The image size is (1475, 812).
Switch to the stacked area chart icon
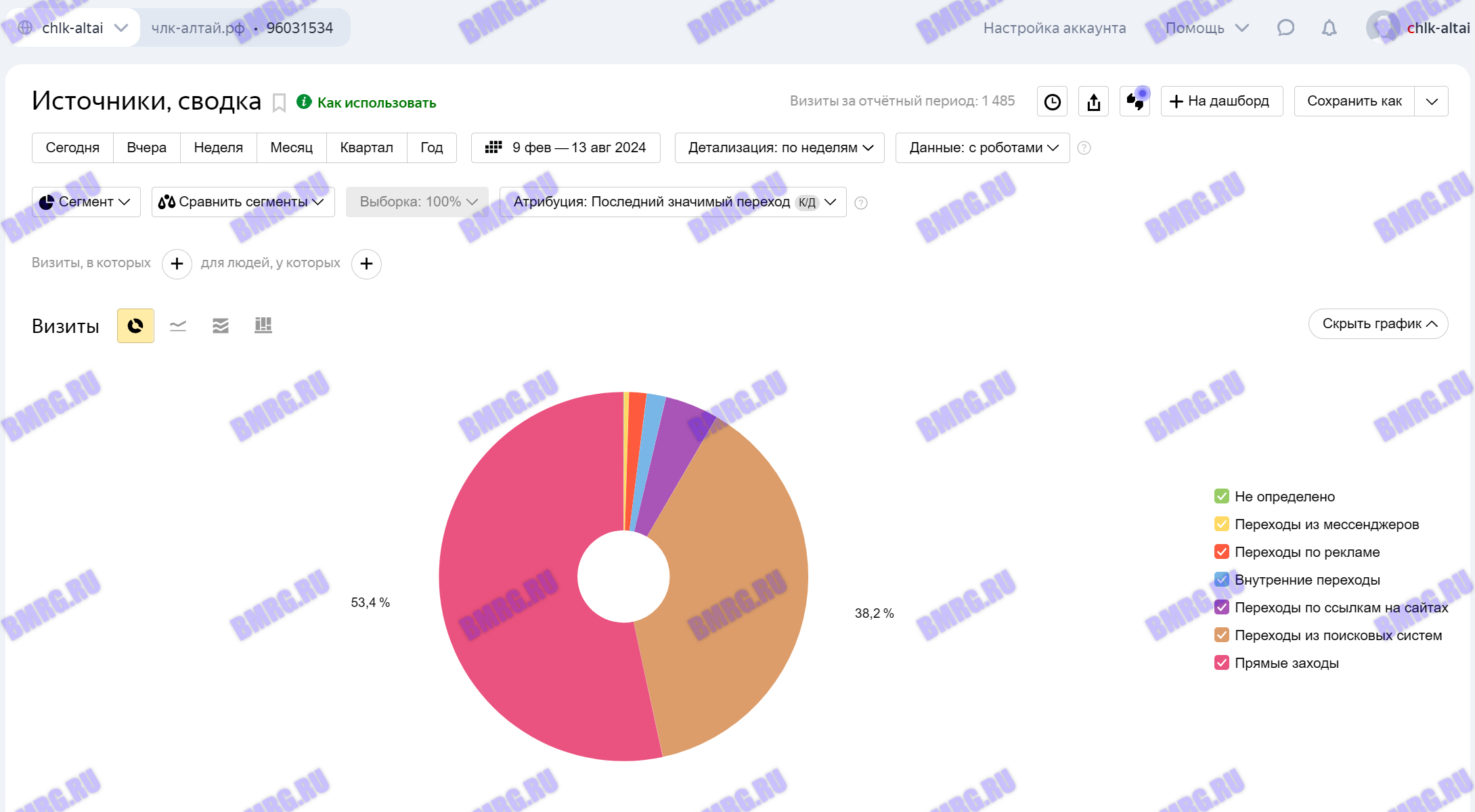pyautogui.click(x=221, y=326)
